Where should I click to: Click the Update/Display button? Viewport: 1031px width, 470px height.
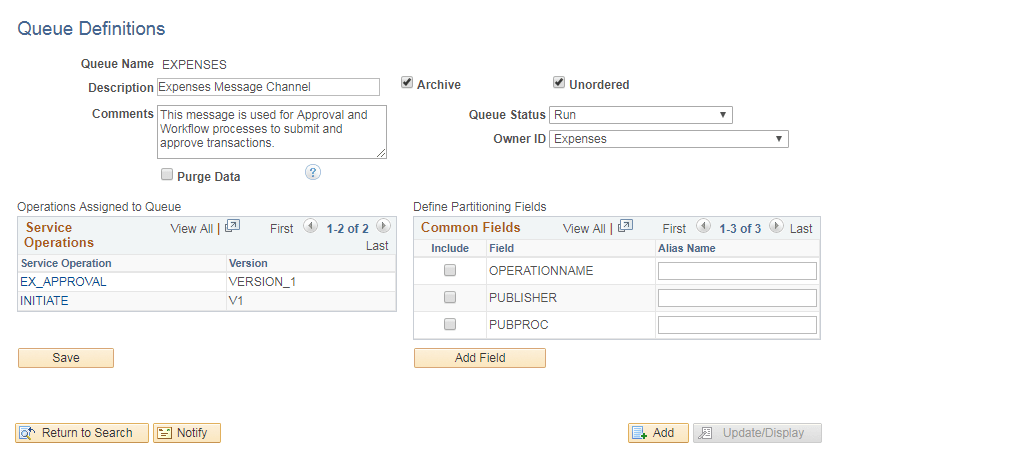click(x=757, y=433)
